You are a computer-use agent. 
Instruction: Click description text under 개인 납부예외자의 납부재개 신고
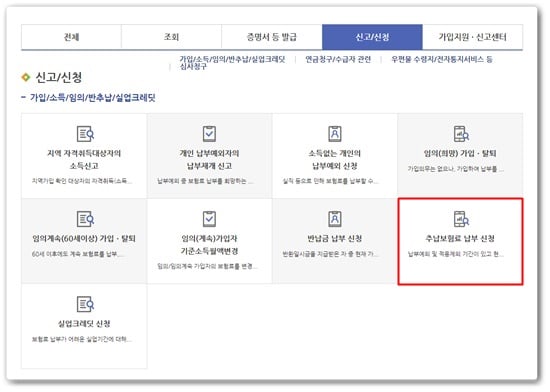click(205, 181)
